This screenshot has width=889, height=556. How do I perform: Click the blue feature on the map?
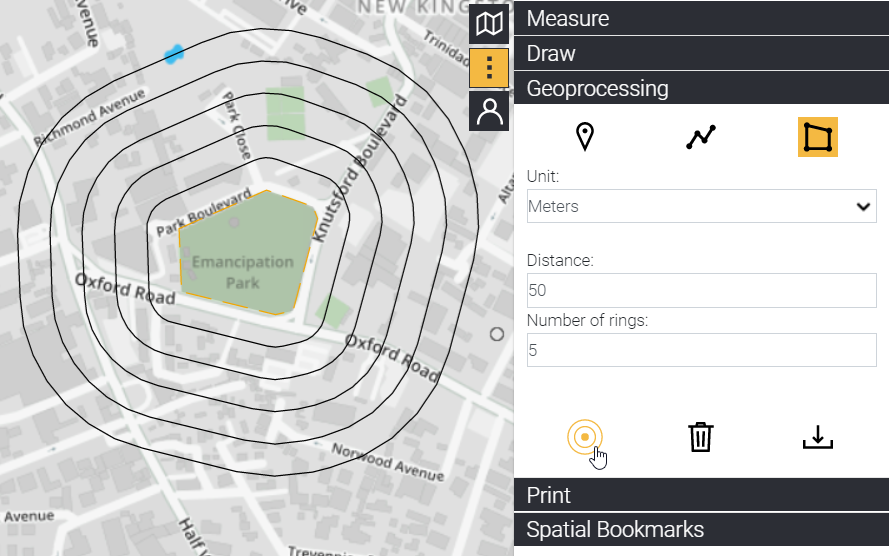[x=174, y=52]
